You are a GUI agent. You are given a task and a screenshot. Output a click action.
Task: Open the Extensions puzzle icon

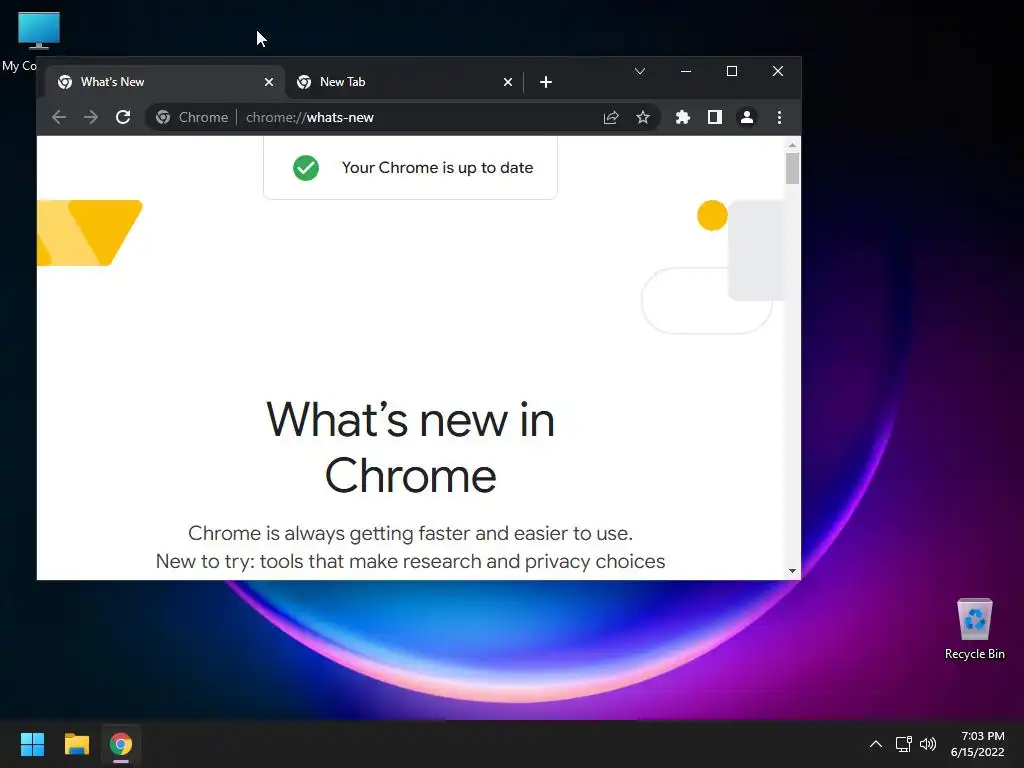point(682,118)
